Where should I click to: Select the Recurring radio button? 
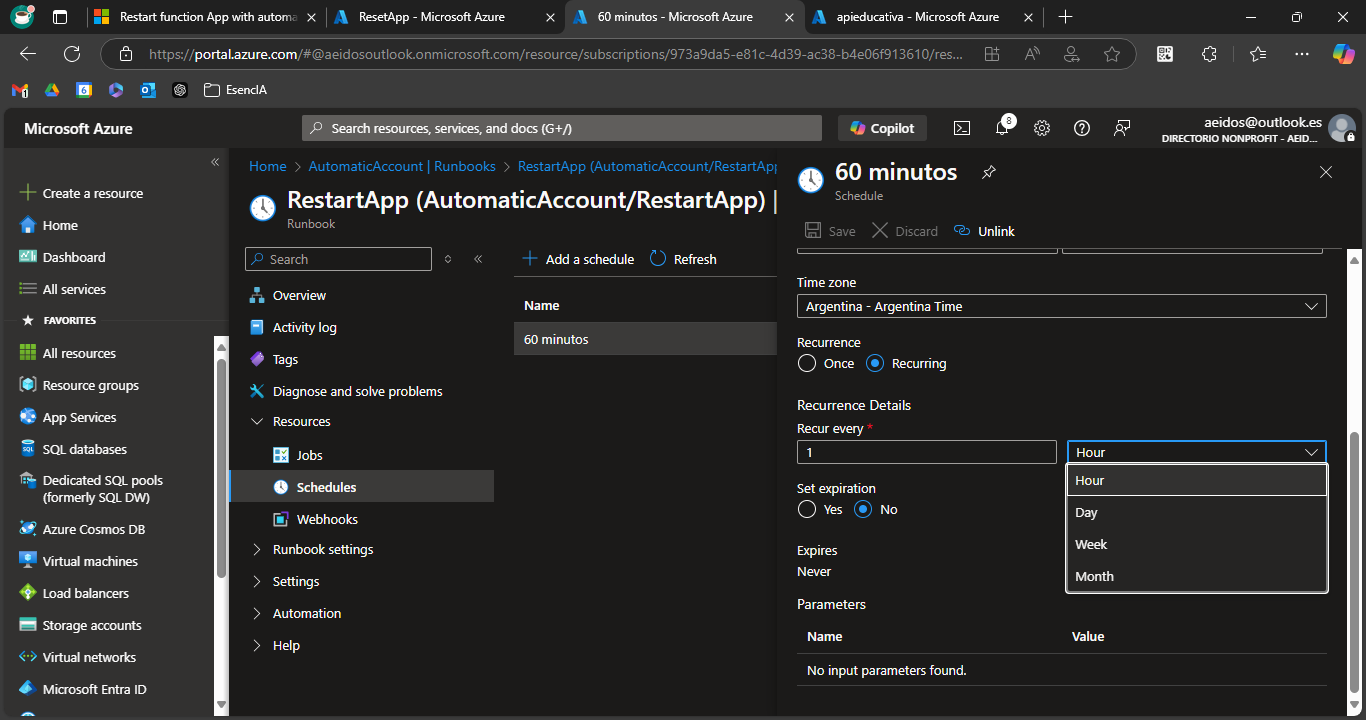pyautogui.click(x=875, y=363)
